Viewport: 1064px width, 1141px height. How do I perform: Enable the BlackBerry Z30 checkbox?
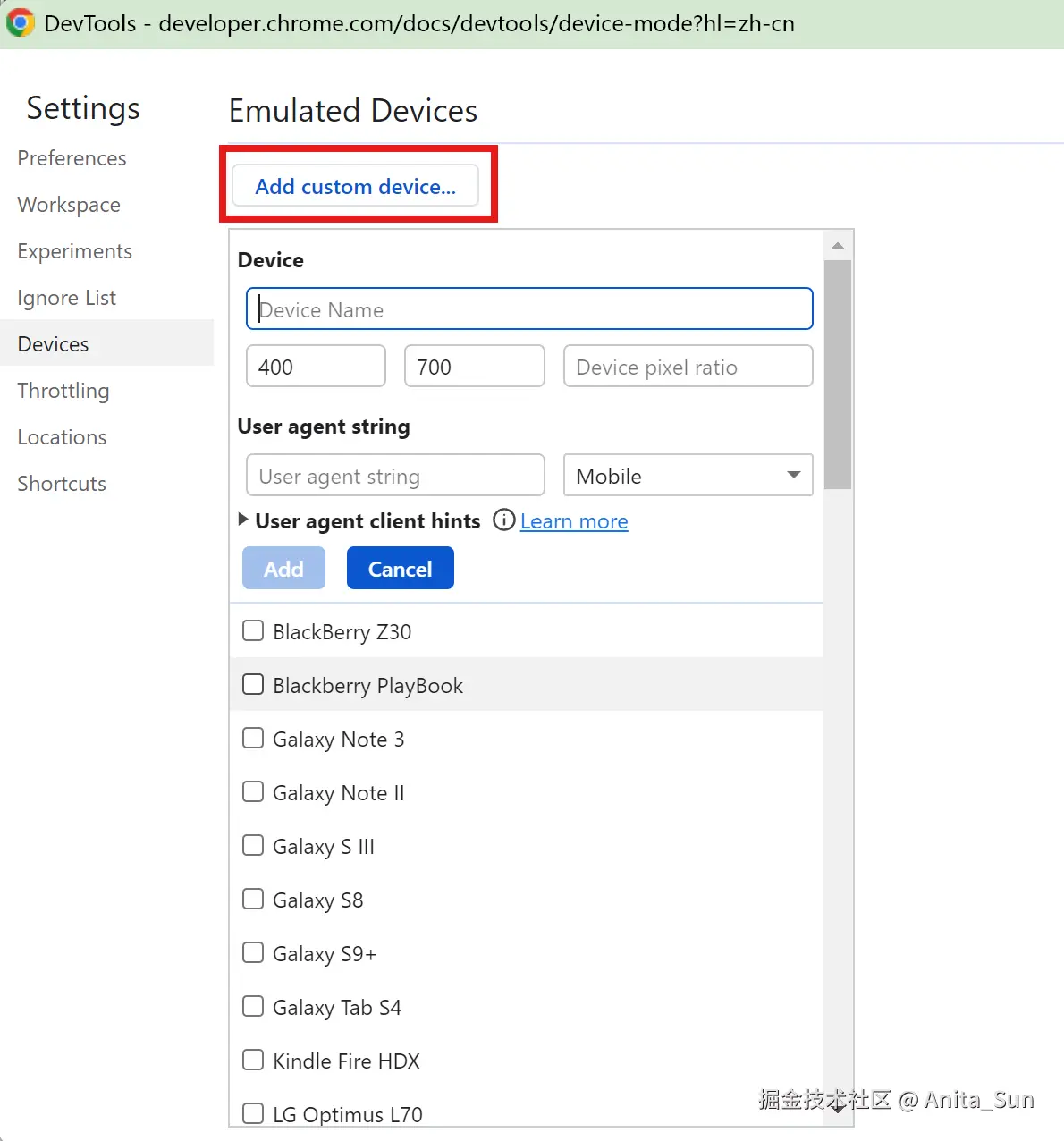coord(254,631)
